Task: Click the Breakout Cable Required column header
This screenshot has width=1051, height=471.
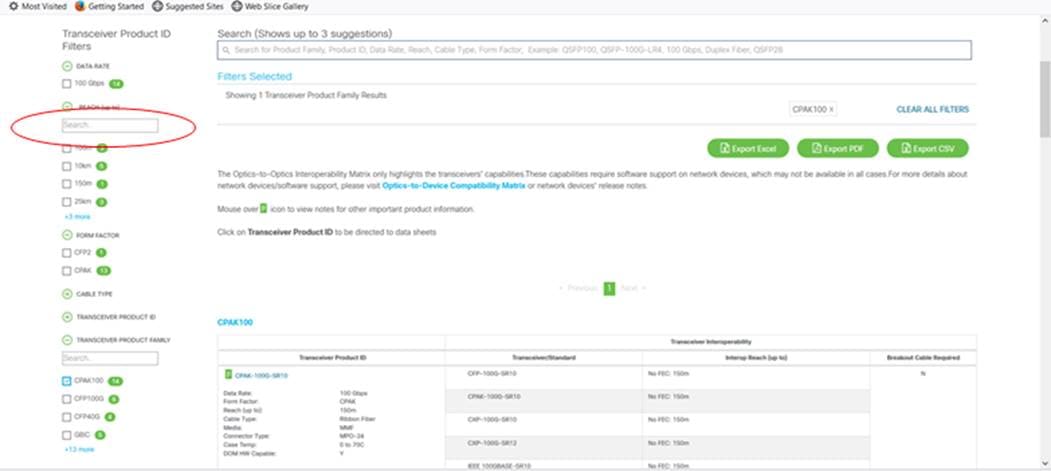Action: (923, 358)
